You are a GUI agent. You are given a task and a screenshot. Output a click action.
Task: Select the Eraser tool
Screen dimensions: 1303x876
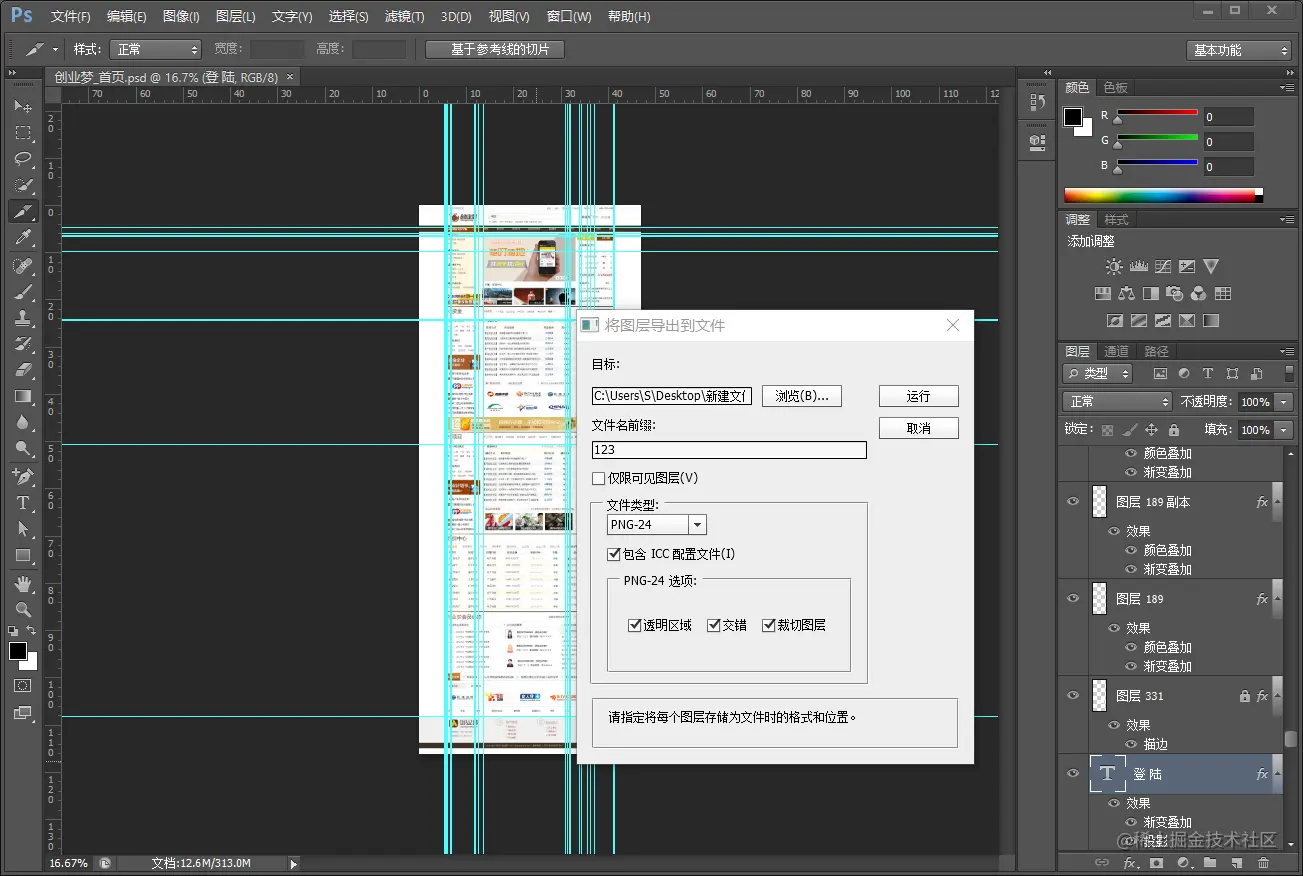click(23, 370)
